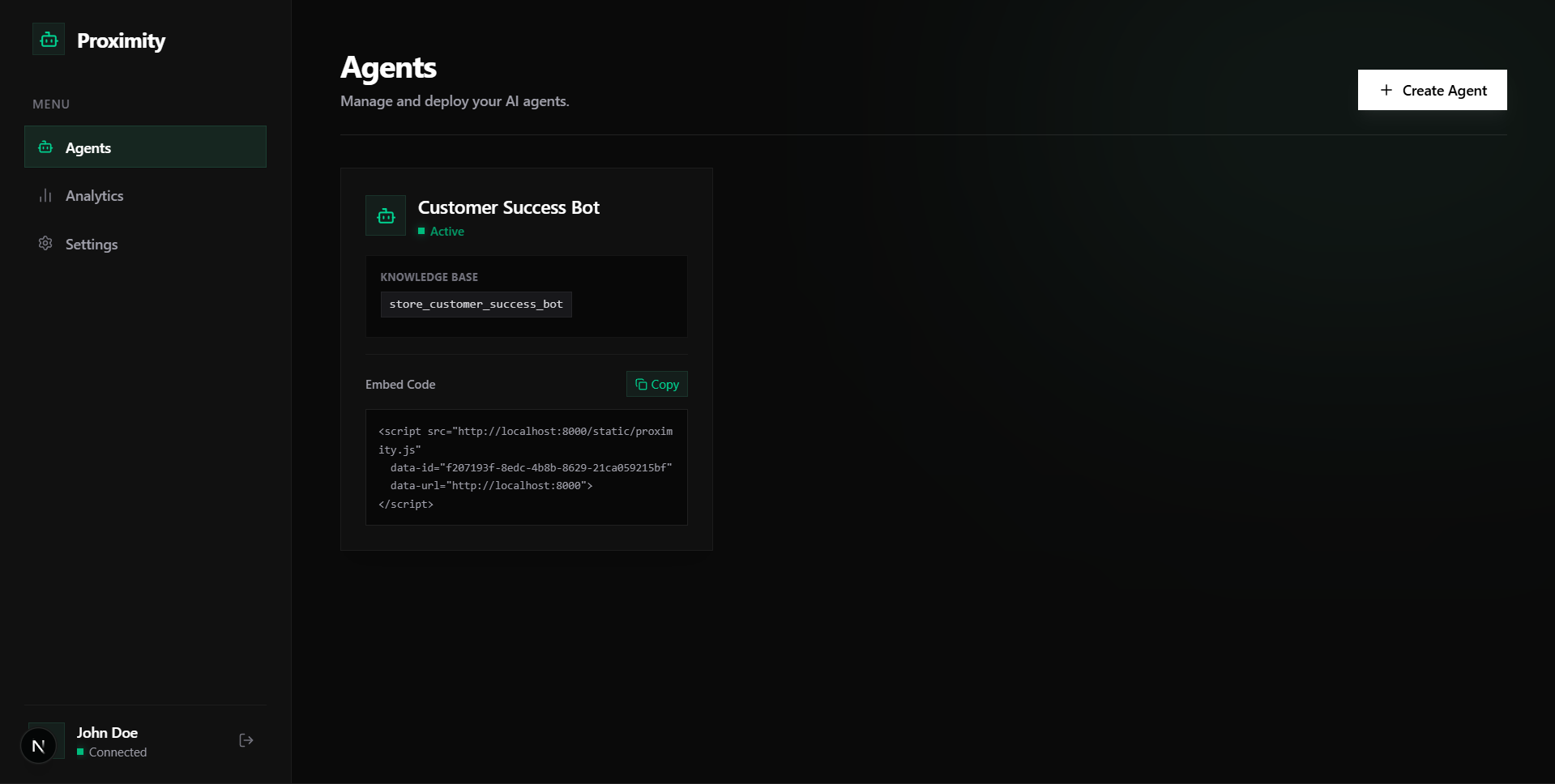This screenshot has width=1555, height=784.
Task: Click the Customer Success Bot robot icon
Action: click(x=386, y=215)
